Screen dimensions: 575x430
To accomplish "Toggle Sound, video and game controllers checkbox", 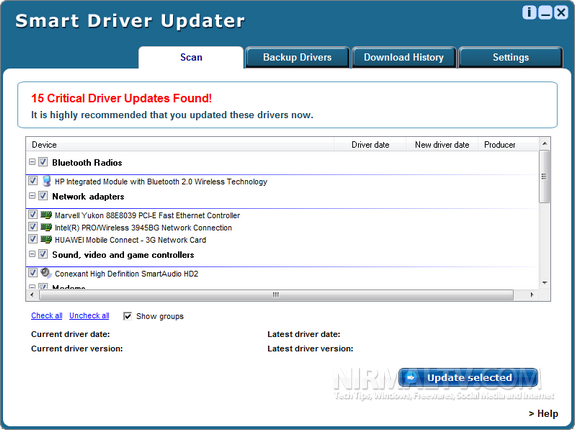I will coord(43,254).
